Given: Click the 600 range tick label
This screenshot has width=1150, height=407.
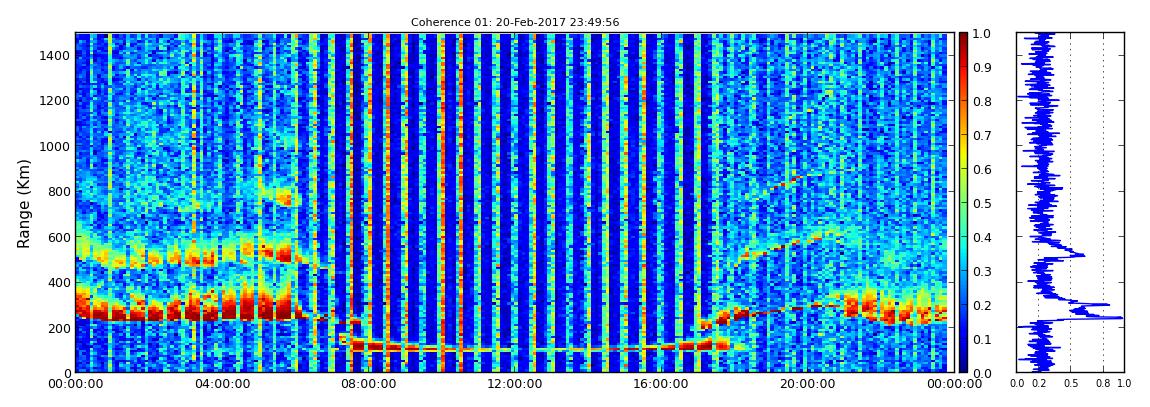Looking at the screenshot, I should 59,237.
